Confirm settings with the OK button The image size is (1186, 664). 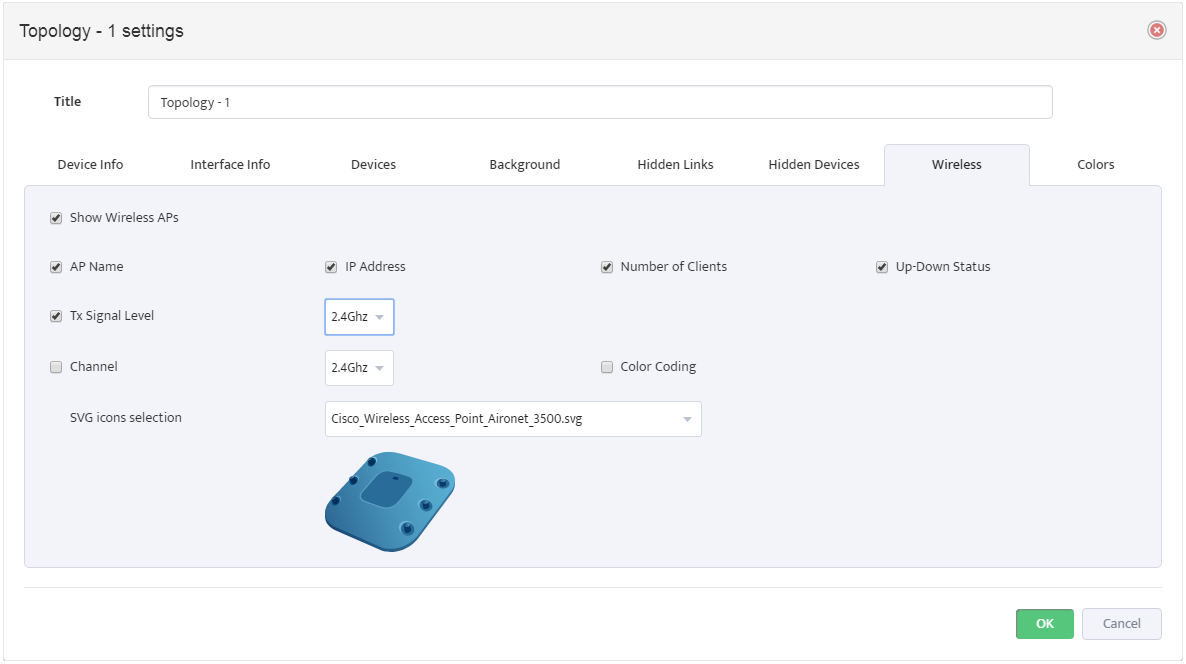point(1045,624)
